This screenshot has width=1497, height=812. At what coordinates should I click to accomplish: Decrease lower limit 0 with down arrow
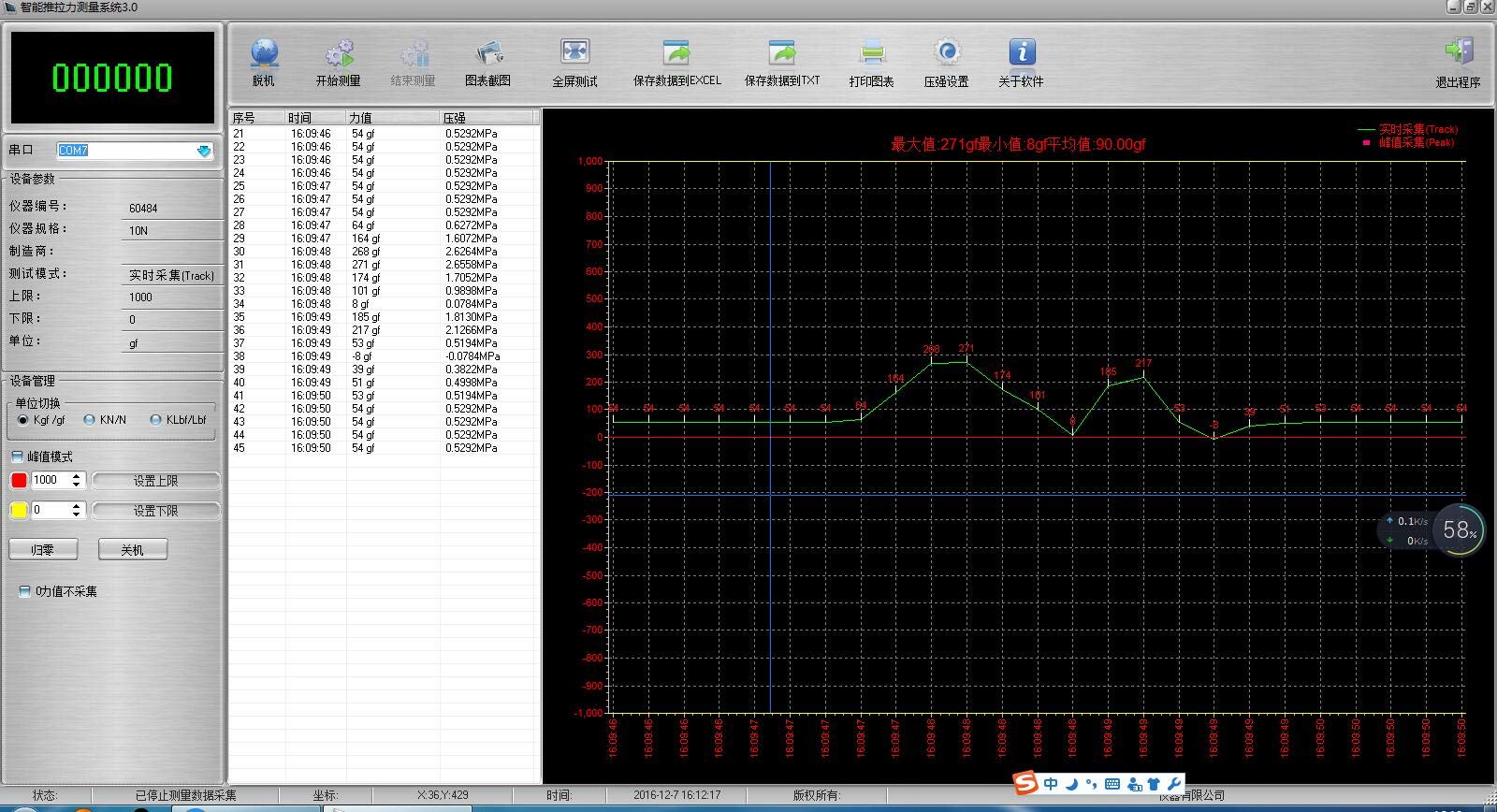click(x=77, y=515)
